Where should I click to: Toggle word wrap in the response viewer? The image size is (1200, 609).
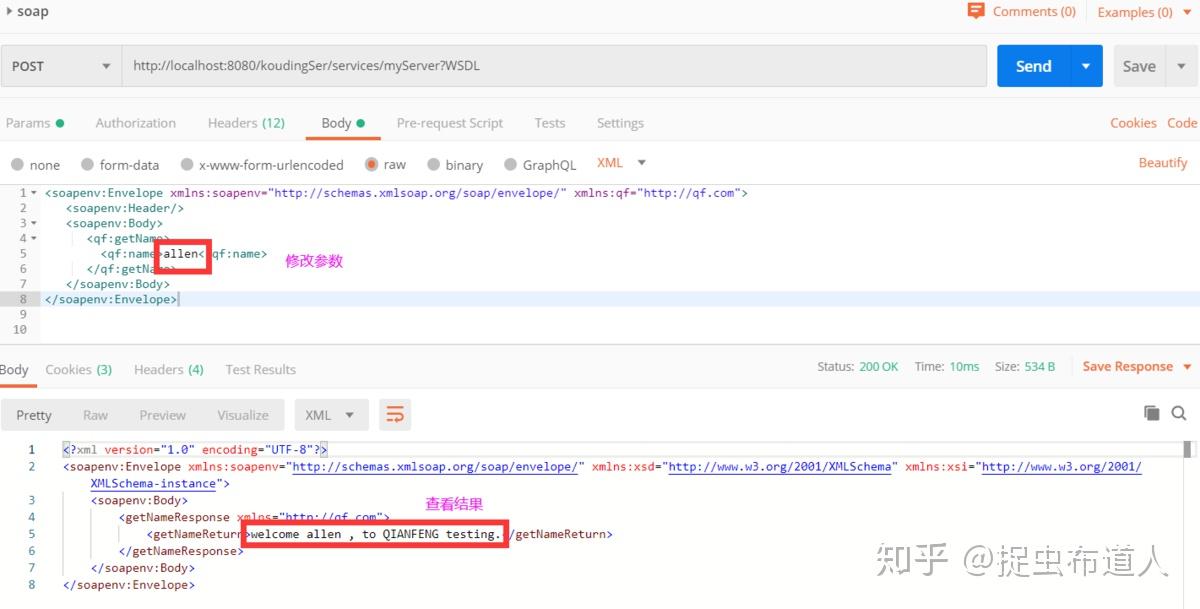(x=395, y=412)
